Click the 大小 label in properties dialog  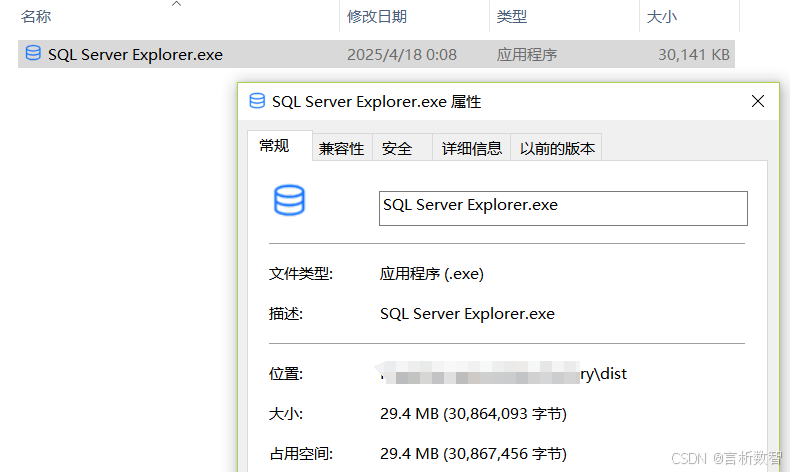(286, 414)
